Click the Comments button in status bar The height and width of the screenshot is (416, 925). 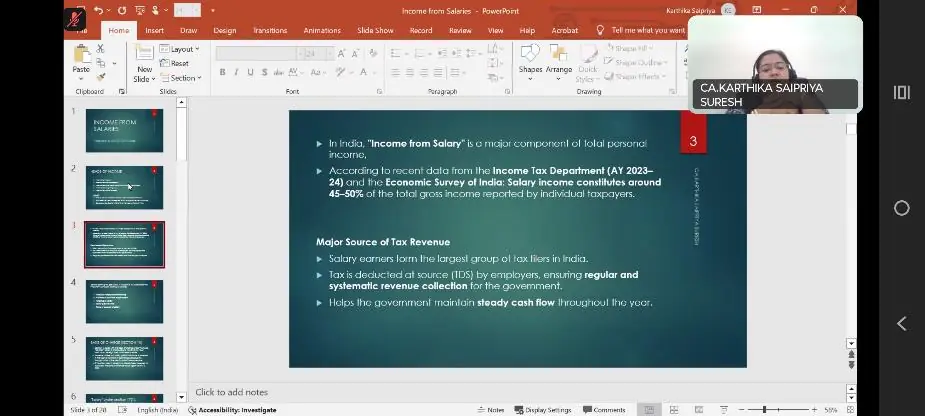coord(604,410)
